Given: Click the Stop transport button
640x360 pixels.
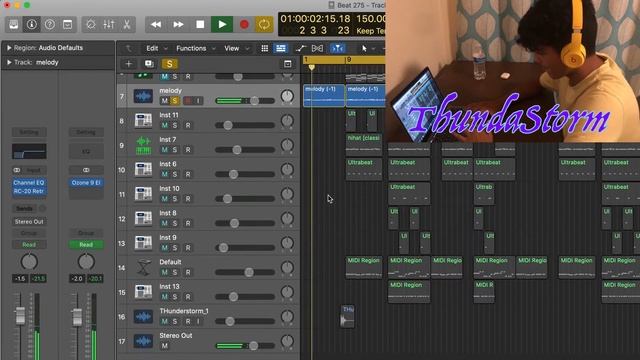Looking at the screenshot, I should pos(200,25).
